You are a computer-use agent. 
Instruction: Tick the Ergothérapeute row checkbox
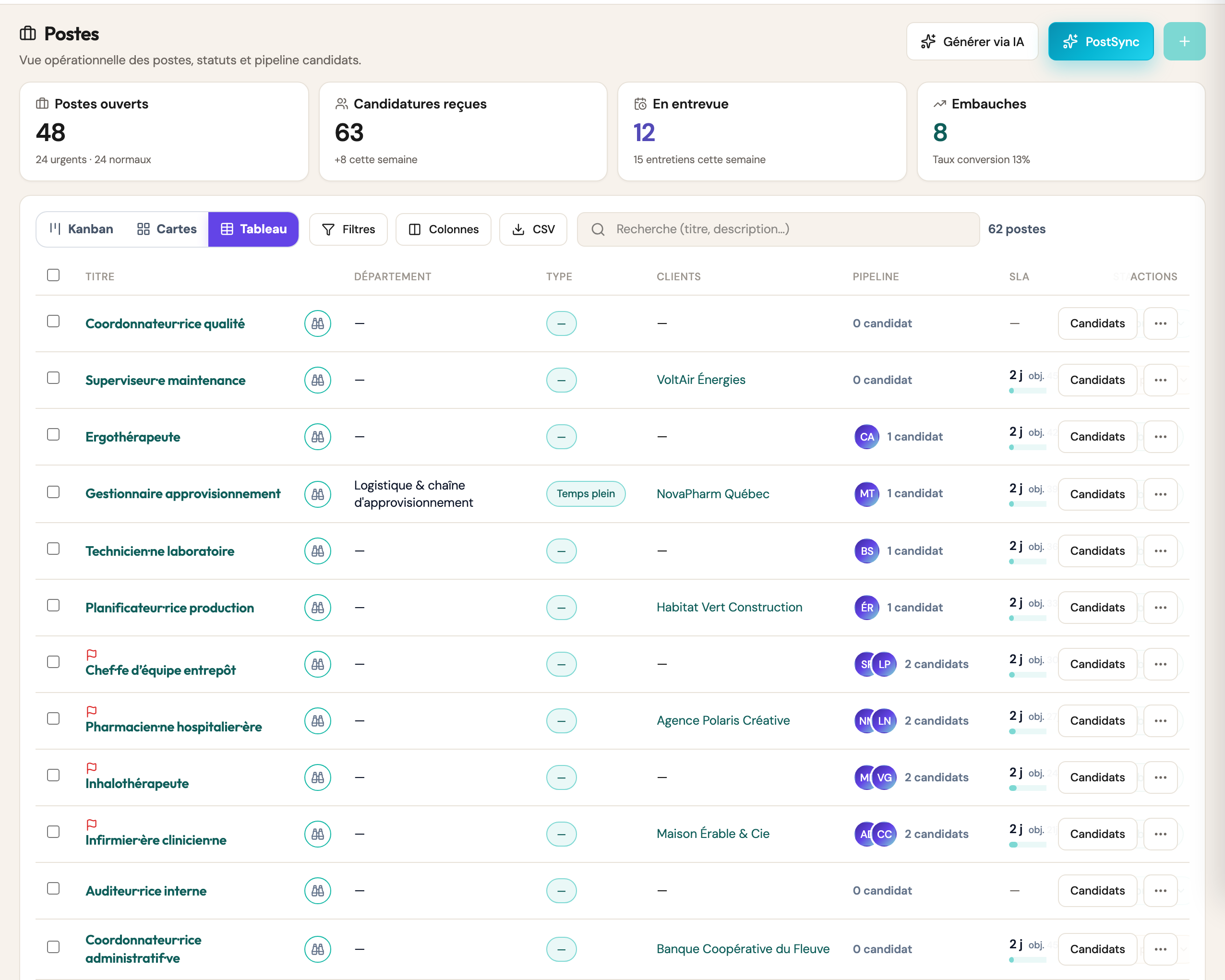coord(53,435)
